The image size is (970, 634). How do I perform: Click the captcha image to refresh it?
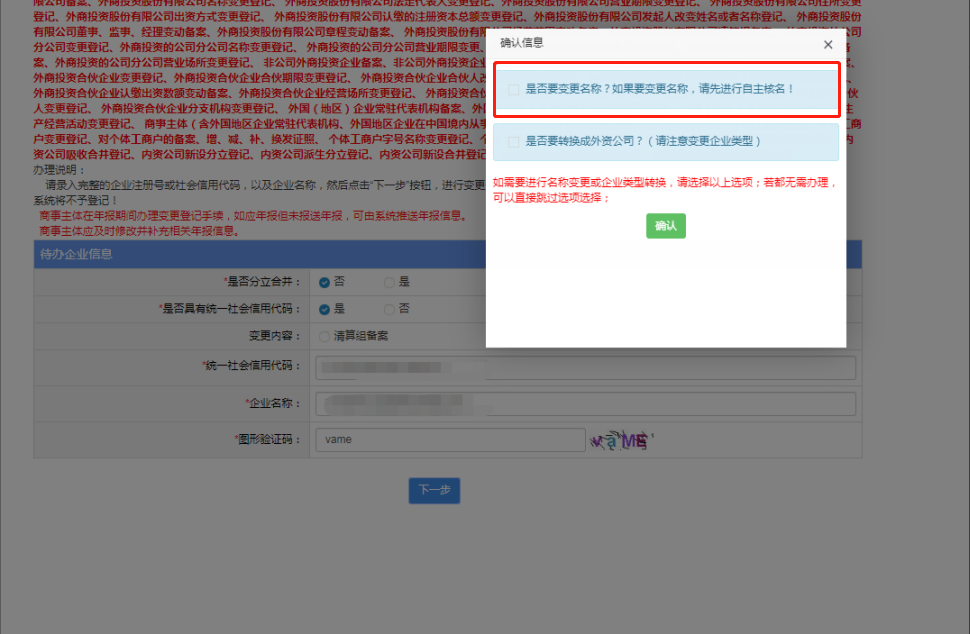[620, 439]
